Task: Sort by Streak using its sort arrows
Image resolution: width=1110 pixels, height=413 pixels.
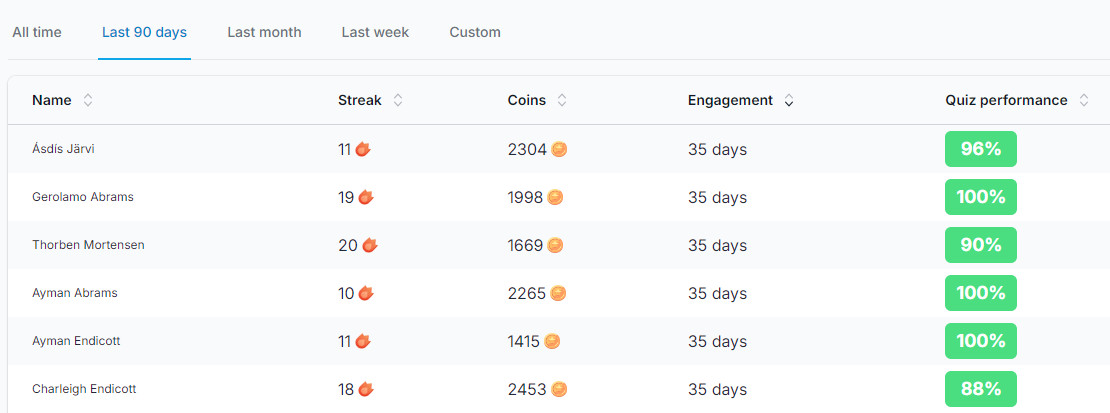Action: [x=398, y=100]
